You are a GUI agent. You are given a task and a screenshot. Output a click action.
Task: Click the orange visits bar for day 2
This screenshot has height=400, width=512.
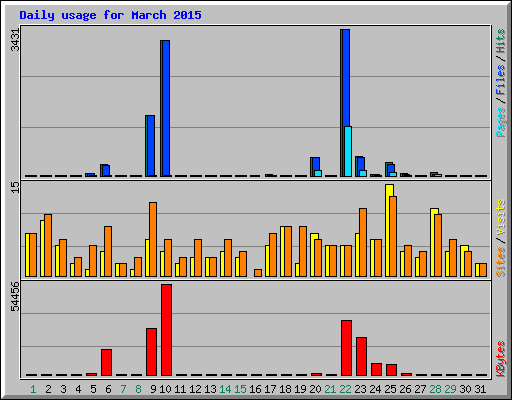tap(48, 245)
